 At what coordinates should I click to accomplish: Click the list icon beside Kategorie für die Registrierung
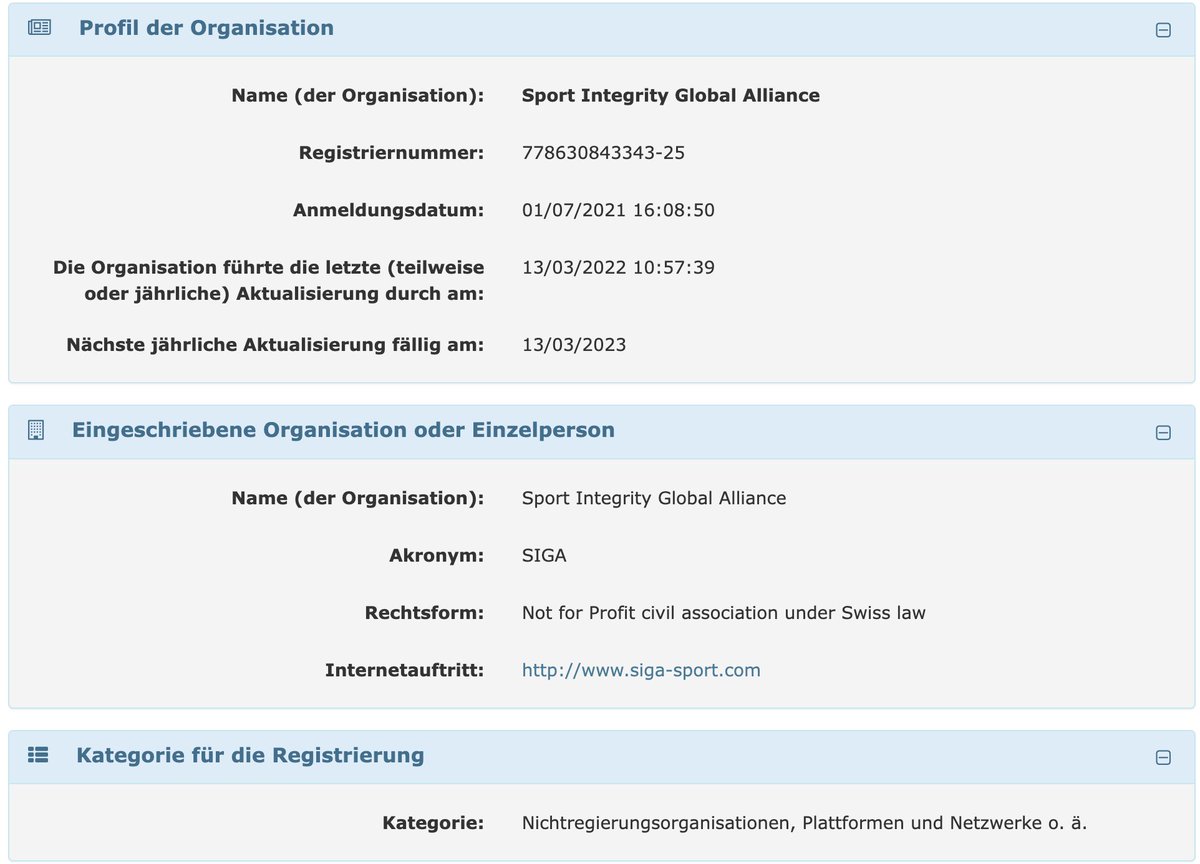(x=38, y=755)
